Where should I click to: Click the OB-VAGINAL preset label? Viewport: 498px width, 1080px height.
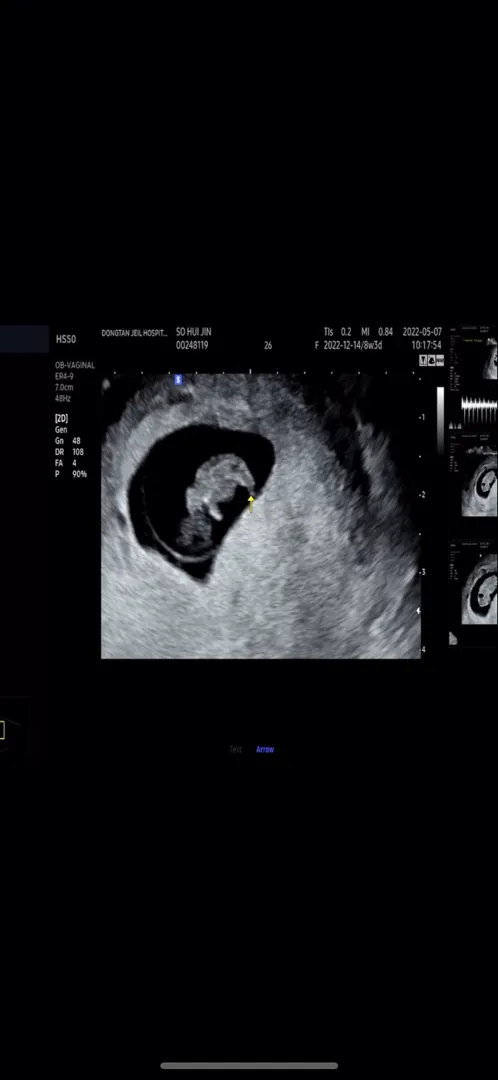tap(75, 366)
